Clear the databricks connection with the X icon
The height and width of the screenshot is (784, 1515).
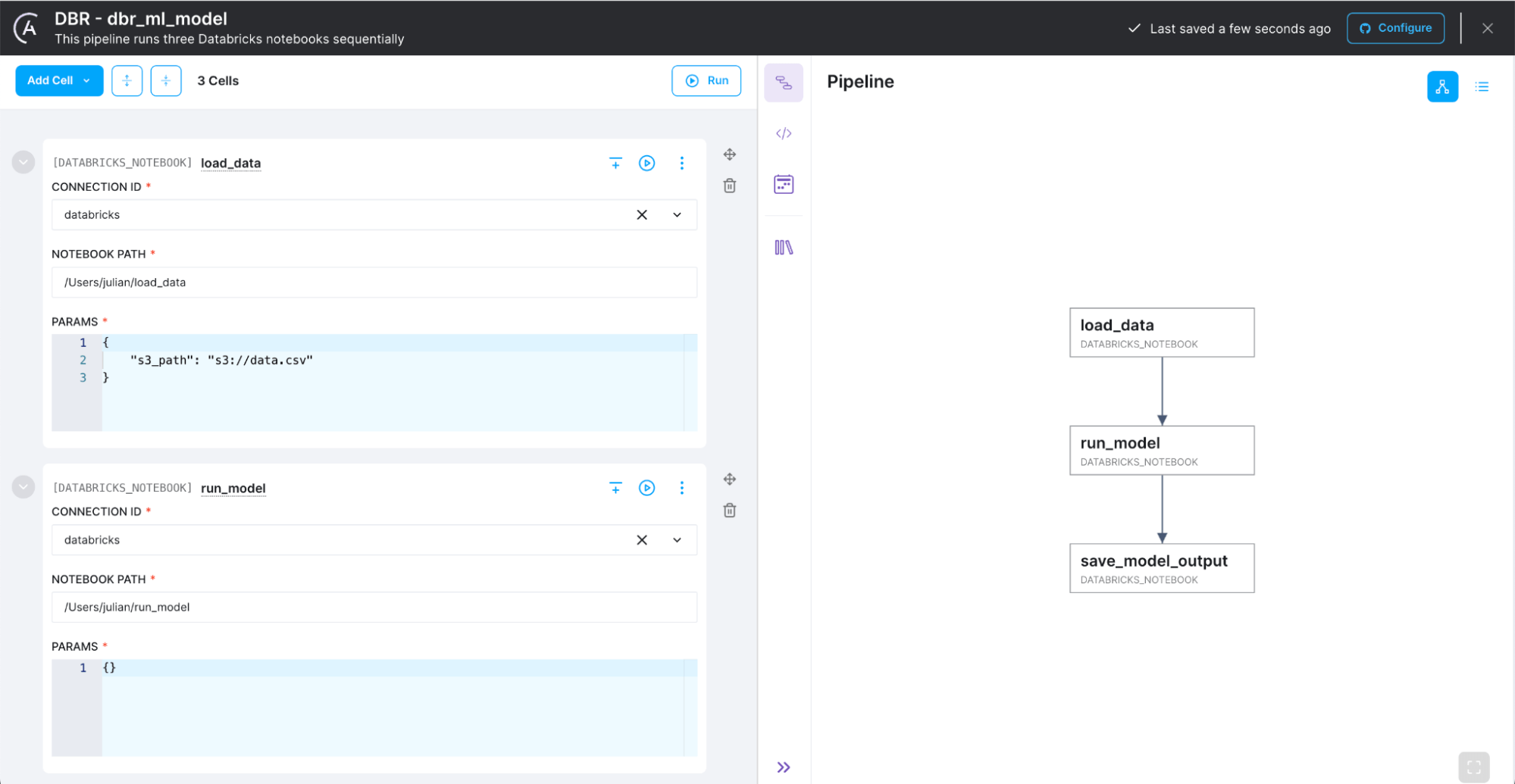[641, 214]
